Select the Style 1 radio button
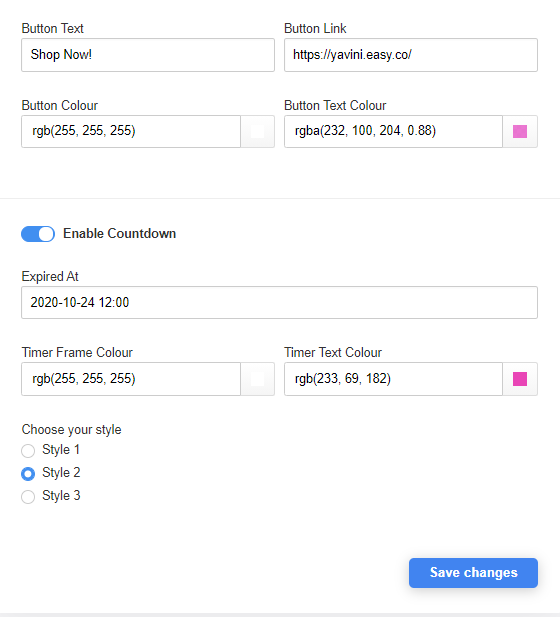 click(x=28, y=451)
